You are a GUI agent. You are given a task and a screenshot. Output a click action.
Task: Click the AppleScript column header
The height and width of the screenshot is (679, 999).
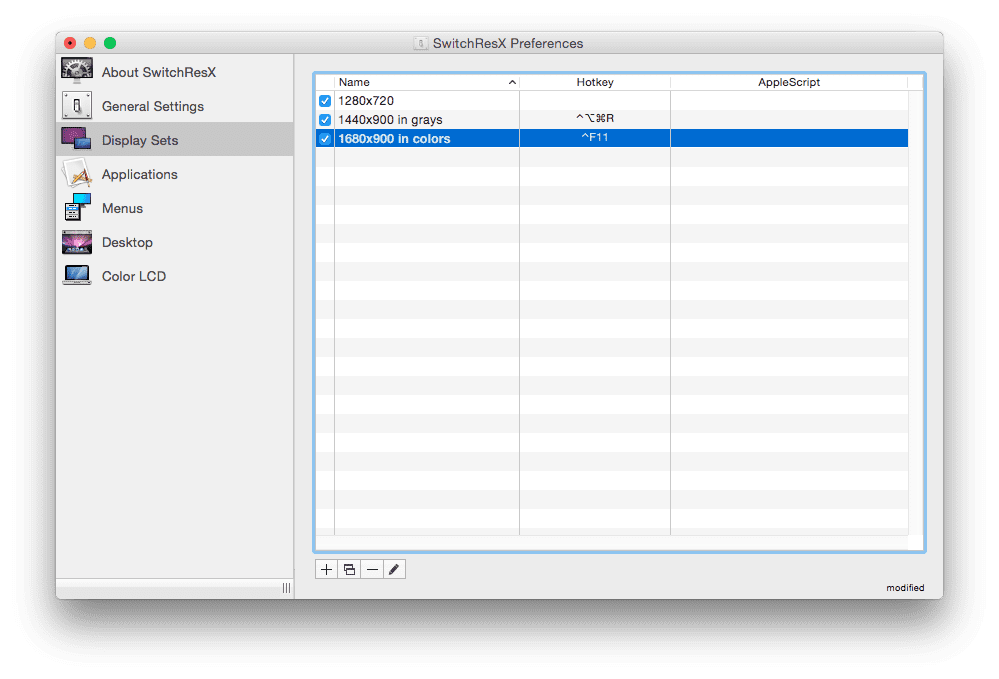[789, 82]
